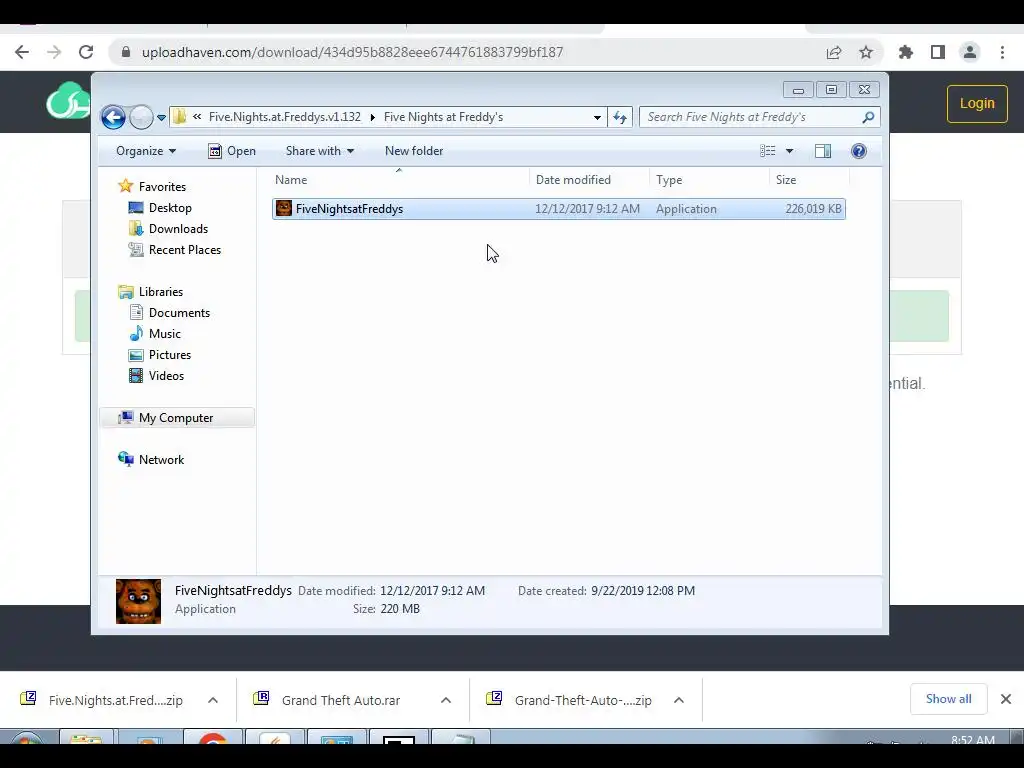This screenshot has width=1024, height=768.
Task: Open Chrome profile avatar
Action: tap(970, 52)
